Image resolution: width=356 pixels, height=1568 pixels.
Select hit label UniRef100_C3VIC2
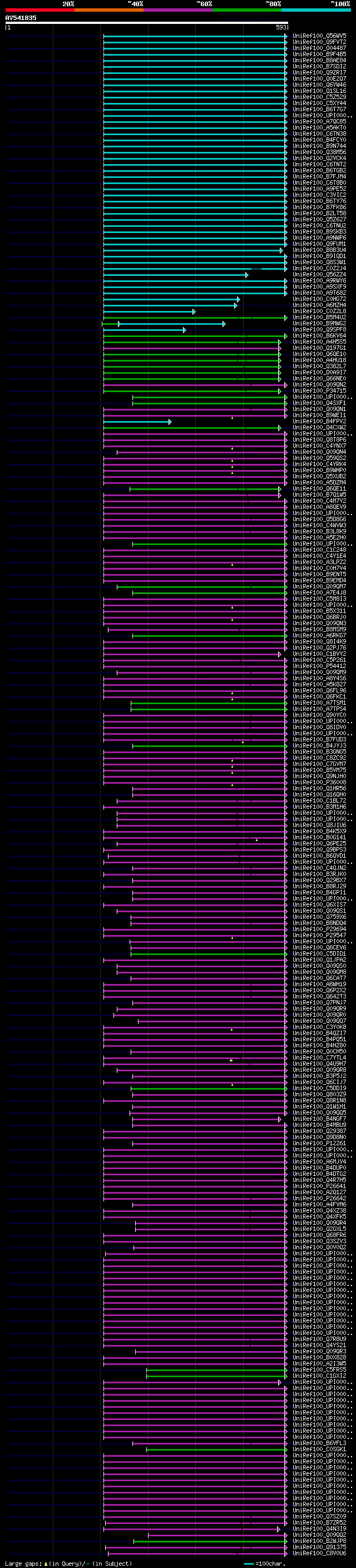click(319, 195)
